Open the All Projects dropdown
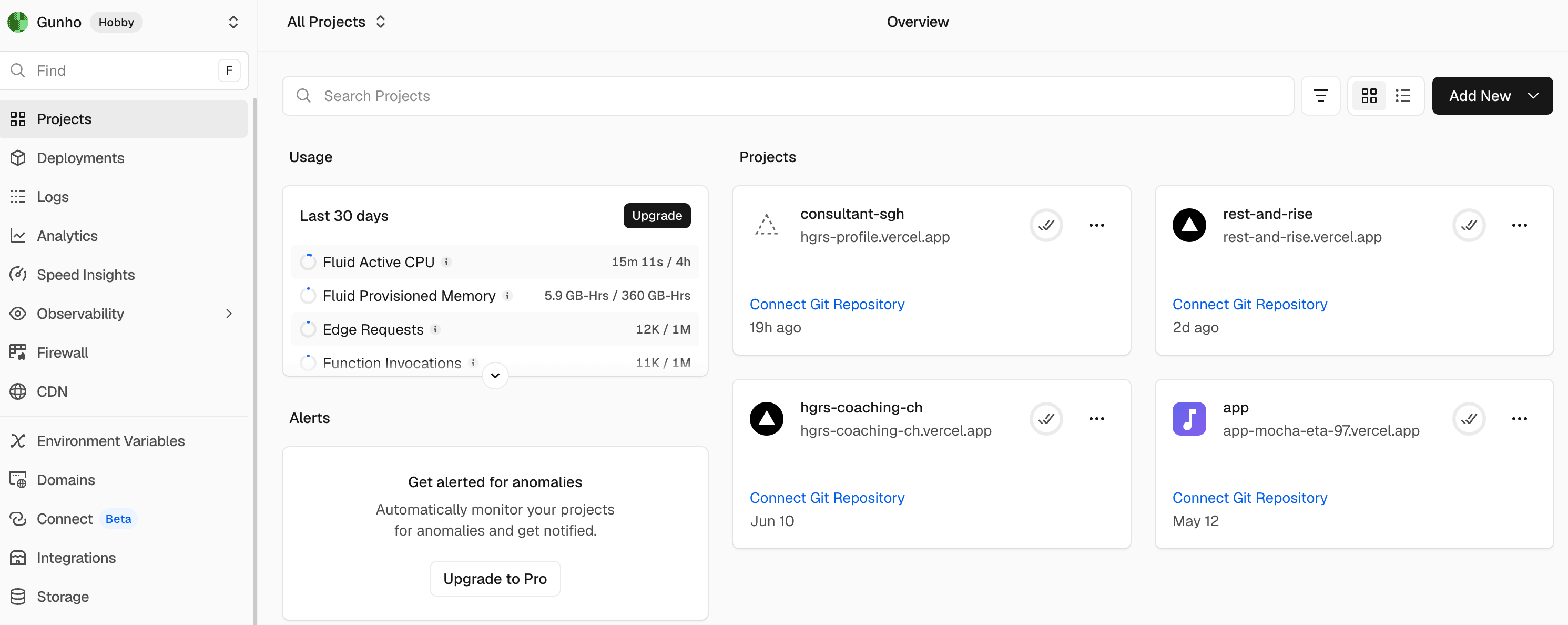The height and width of the screenshot is (625, 1568). pyautogui.click(x=337, y=22)
